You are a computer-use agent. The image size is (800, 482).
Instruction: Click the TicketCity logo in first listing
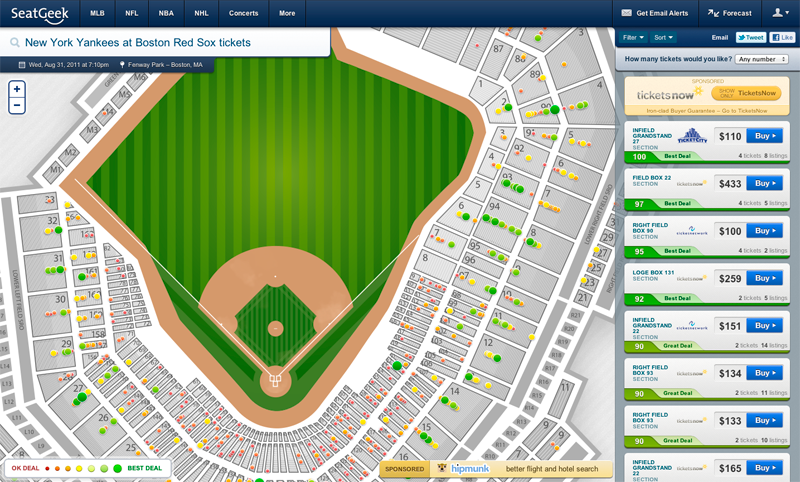tap(692, 136)
